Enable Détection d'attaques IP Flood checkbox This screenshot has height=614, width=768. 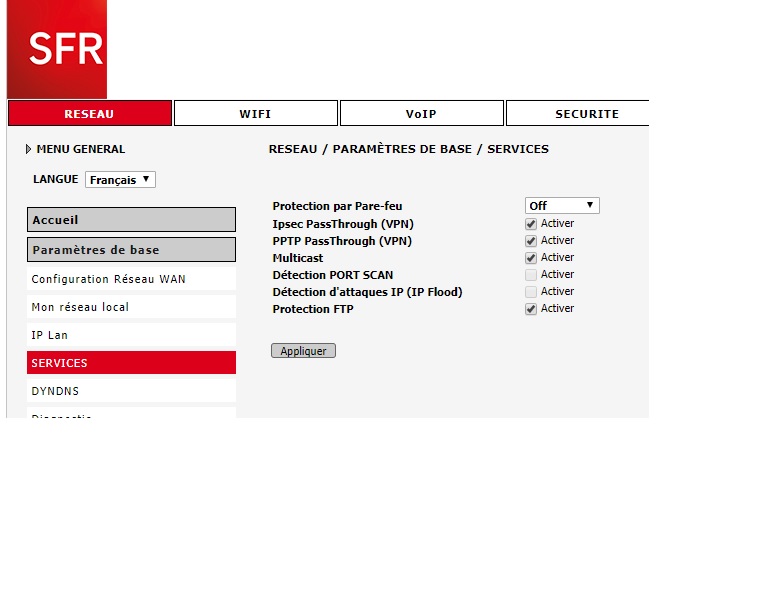[531, 292]
